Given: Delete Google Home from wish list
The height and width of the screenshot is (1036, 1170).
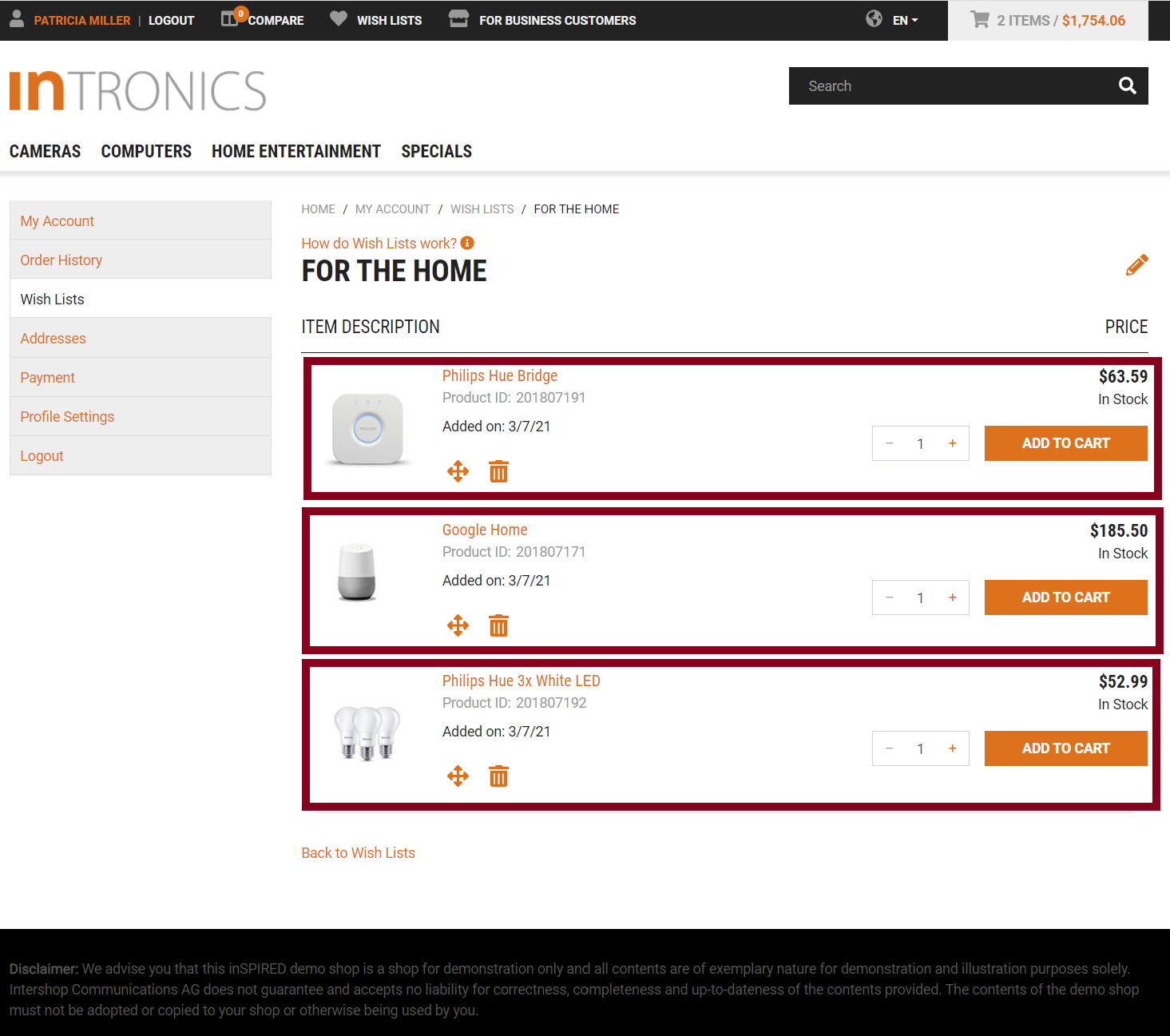Looking at the screenshot, I should point(498,625).
